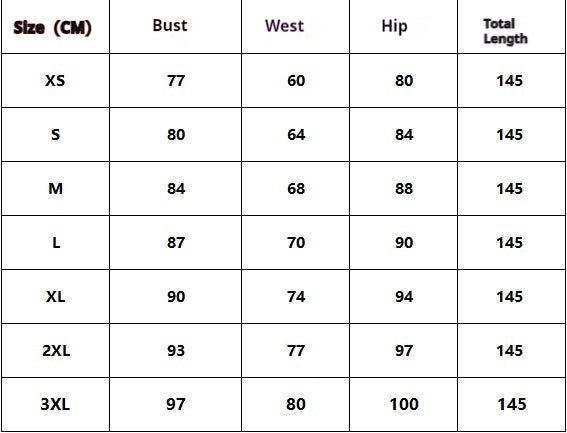Select bust value 93 in 2XL row
Screen dimensions: 567x433
tap(176, 351)
